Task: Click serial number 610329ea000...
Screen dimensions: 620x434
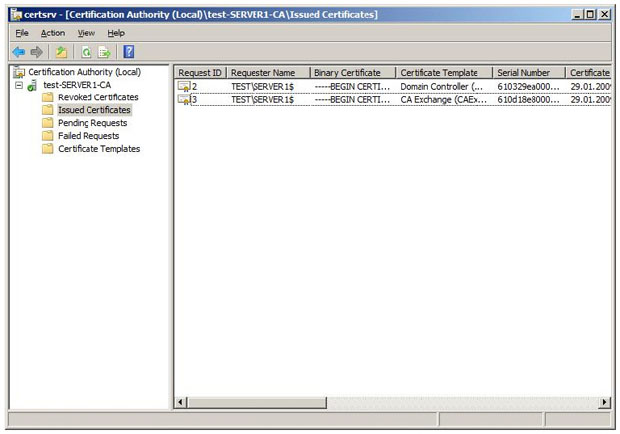Action: point(528,87)
